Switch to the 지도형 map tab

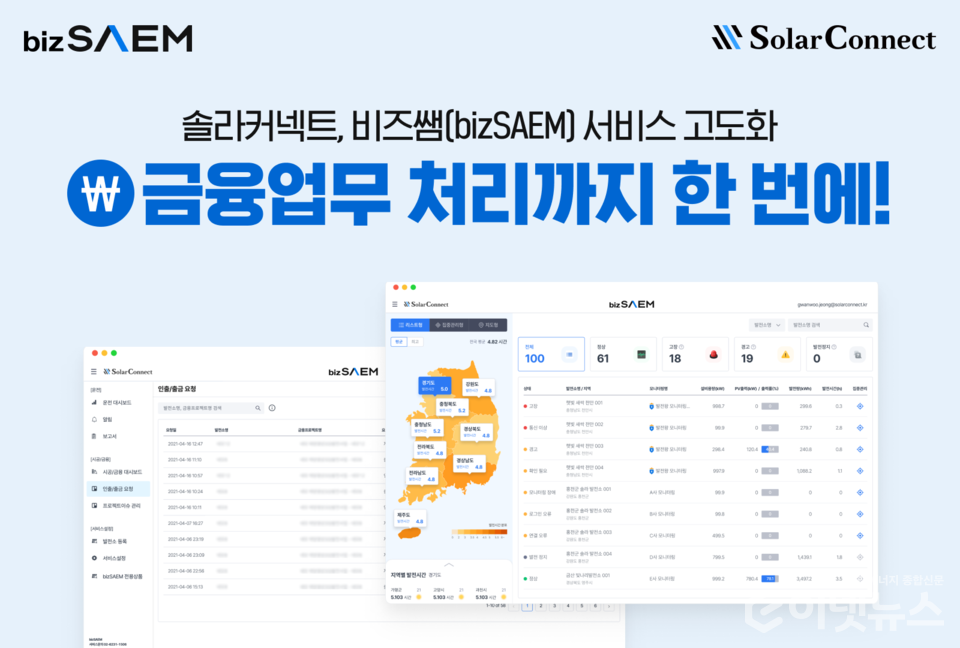[487, 323]
